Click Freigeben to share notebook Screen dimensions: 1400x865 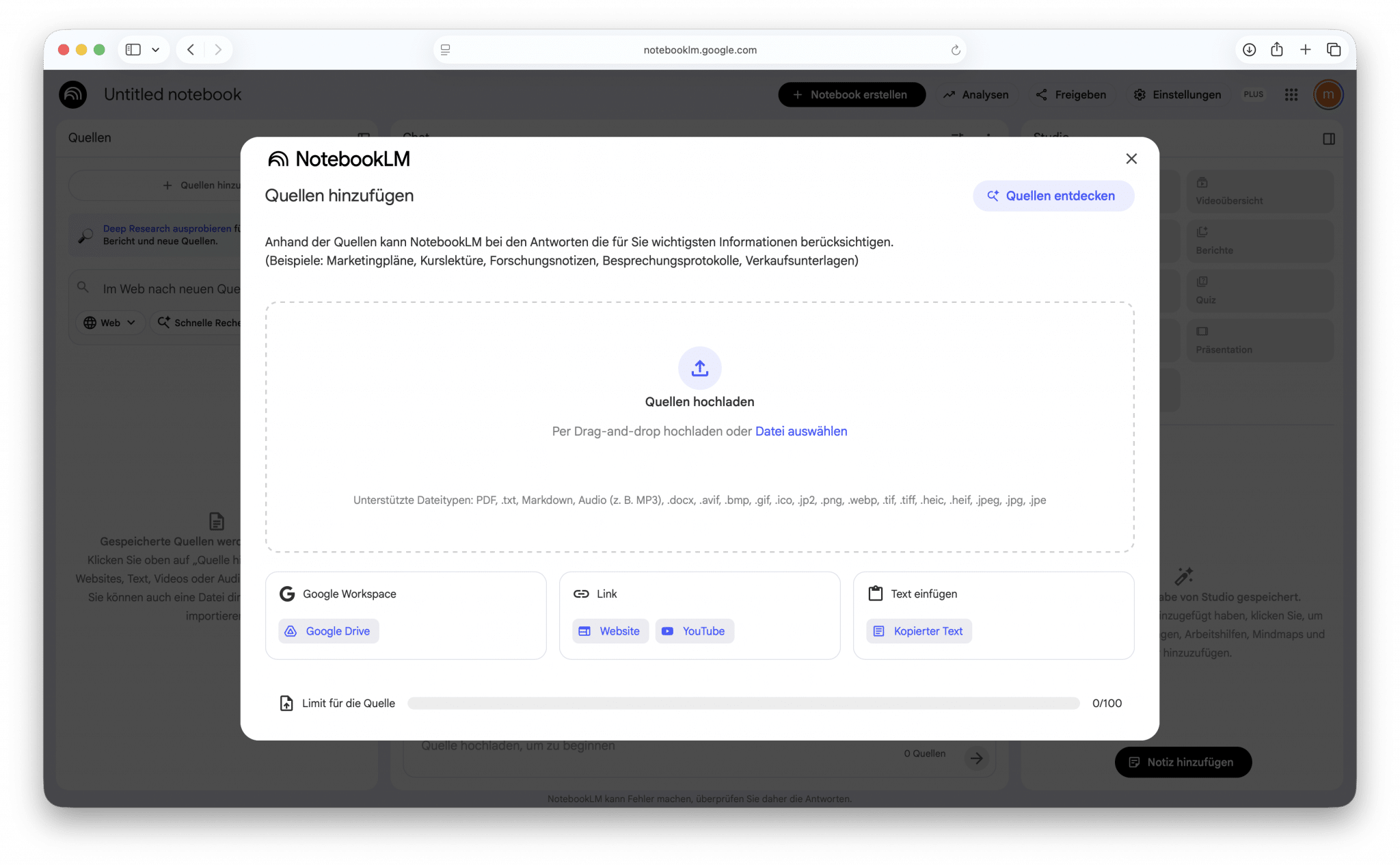(1071, 95)
